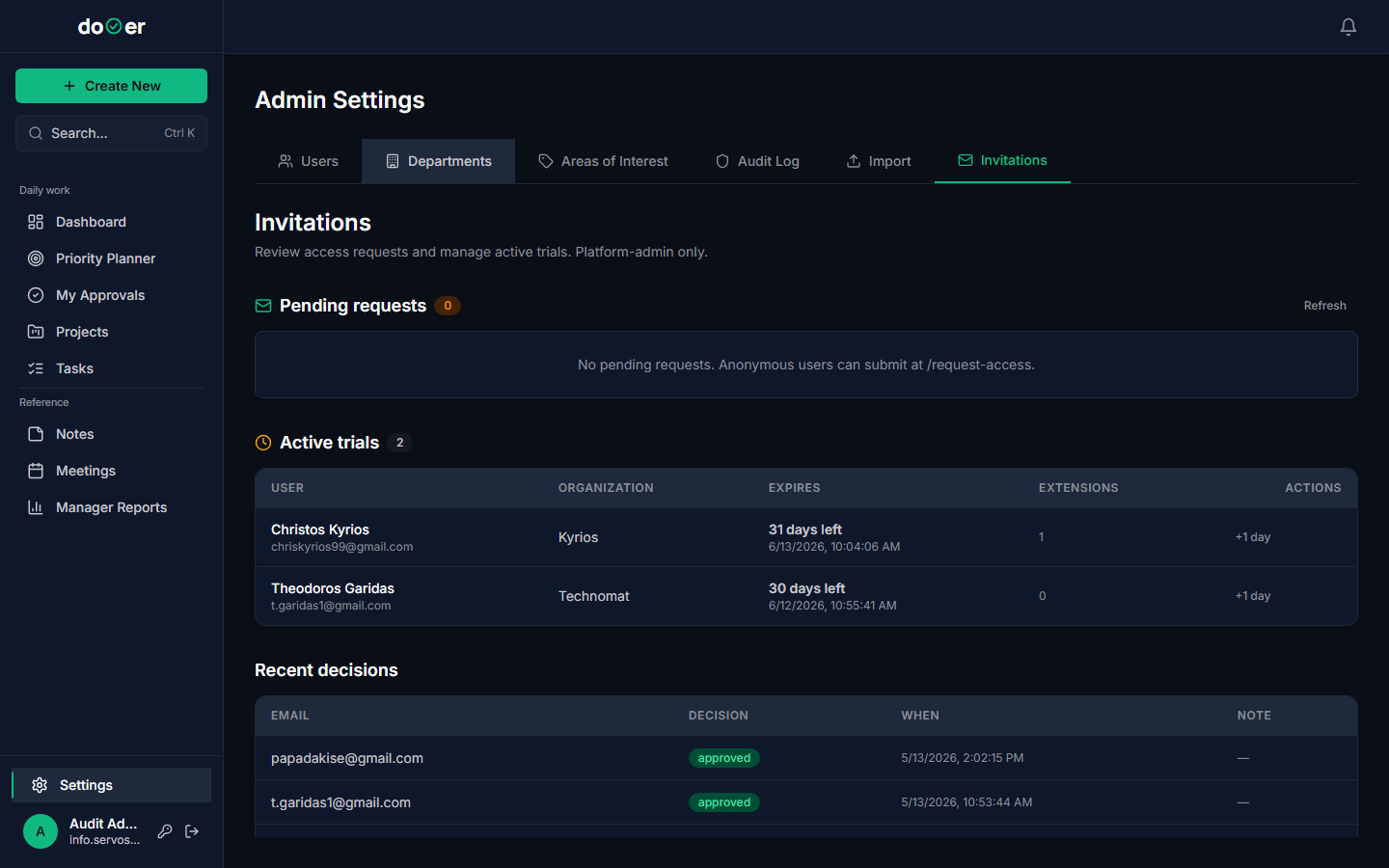
Task: Go to Priority Planner
Action: pos(111,258)
